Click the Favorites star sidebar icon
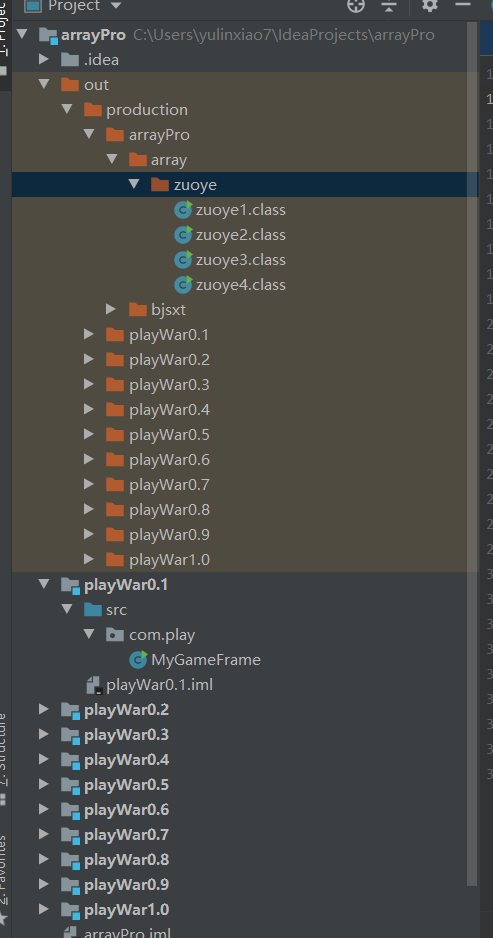 pos(4,919)
